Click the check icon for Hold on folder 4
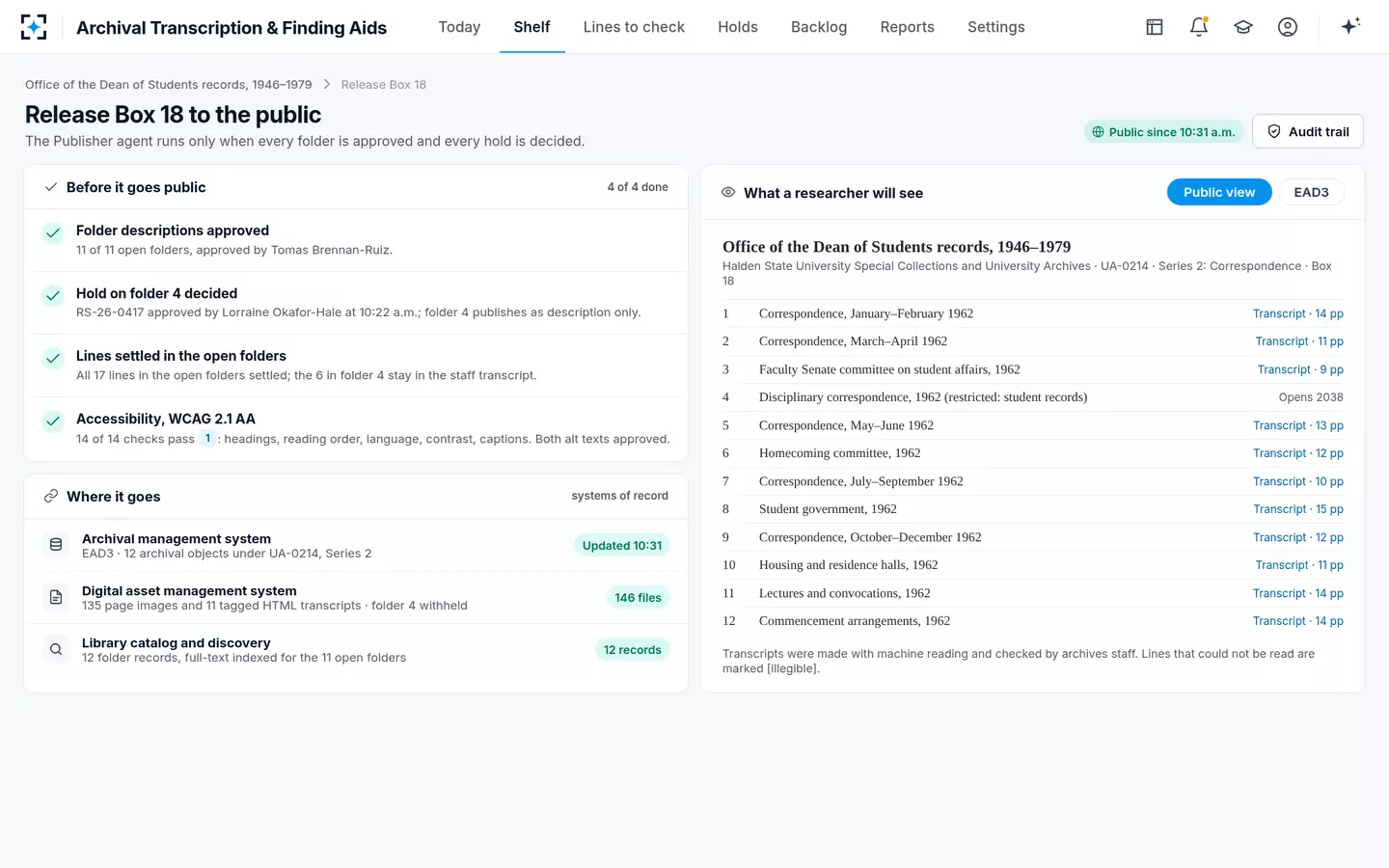This screenshot has width=1389, height=868. [53, 295]
